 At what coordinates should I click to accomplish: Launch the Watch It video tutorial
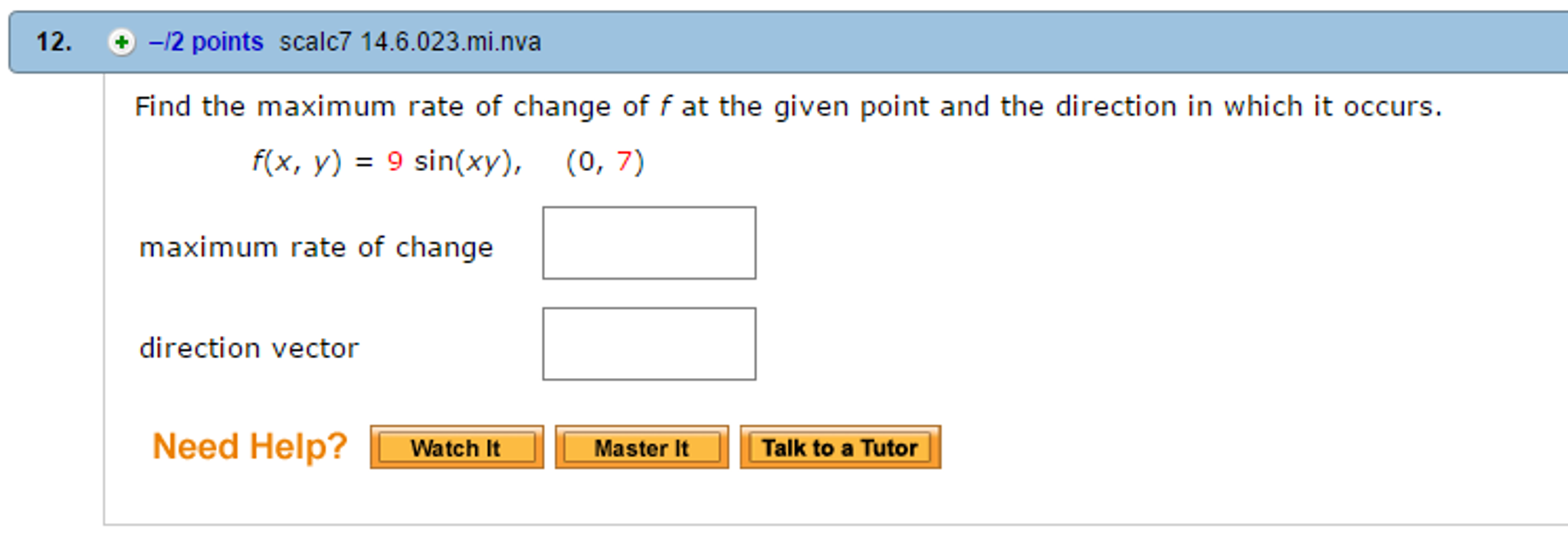[456, 448]
